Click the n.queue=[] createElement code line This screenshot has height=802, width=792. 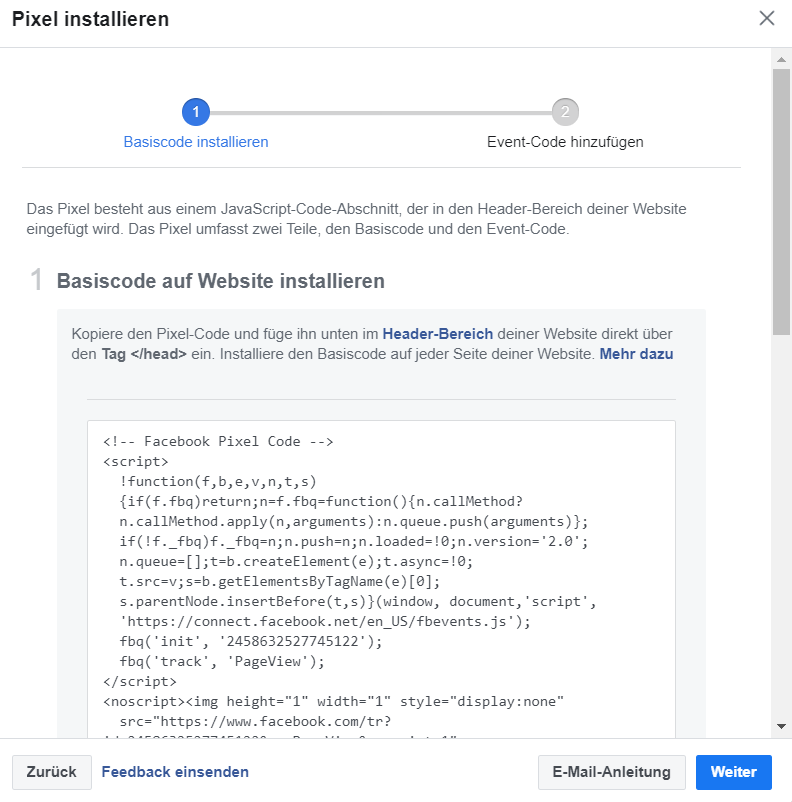pyautogui.click(x=296, y=562)
